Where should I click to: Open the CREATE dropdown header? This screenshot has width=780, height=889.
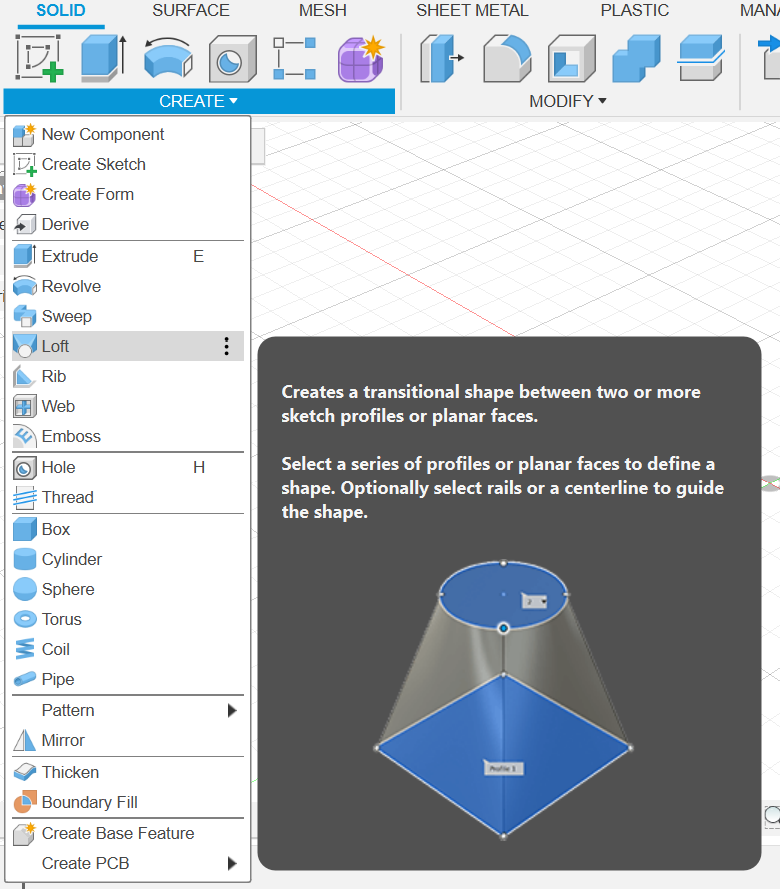198,101
